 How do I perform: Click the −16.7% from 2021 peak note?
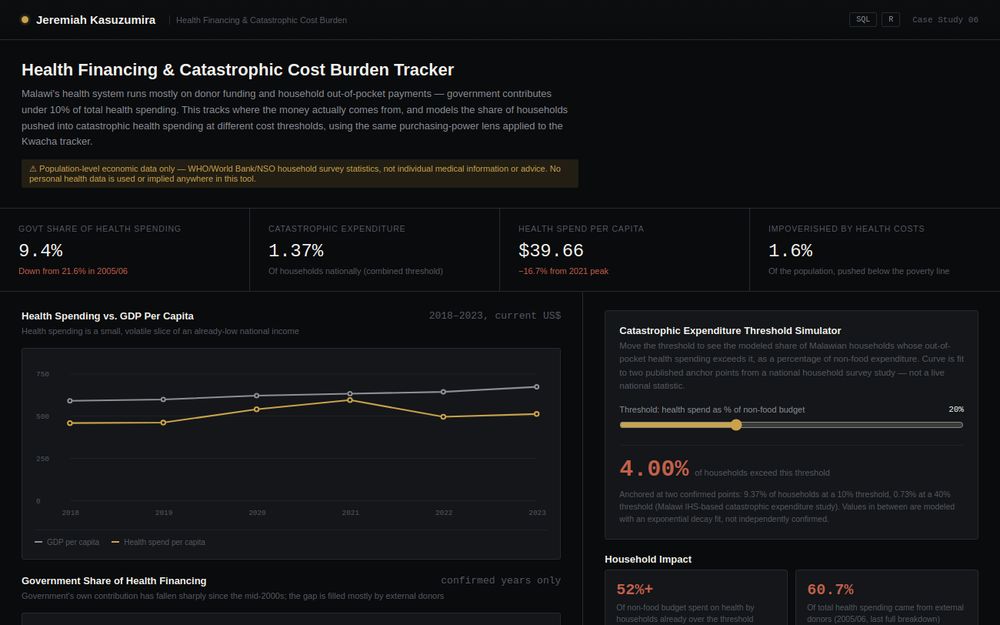pos(563,271)
